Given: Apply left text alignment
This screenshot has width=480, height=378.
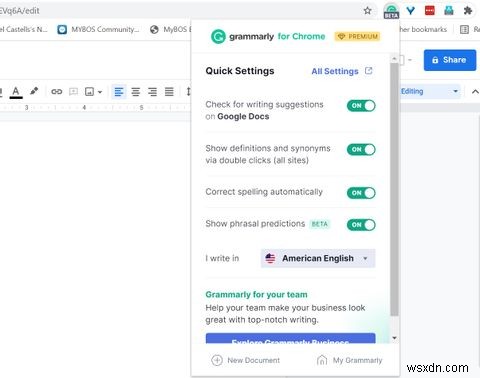Looking at the screenshot, I should pyautogui.click(x=119, y=92).
